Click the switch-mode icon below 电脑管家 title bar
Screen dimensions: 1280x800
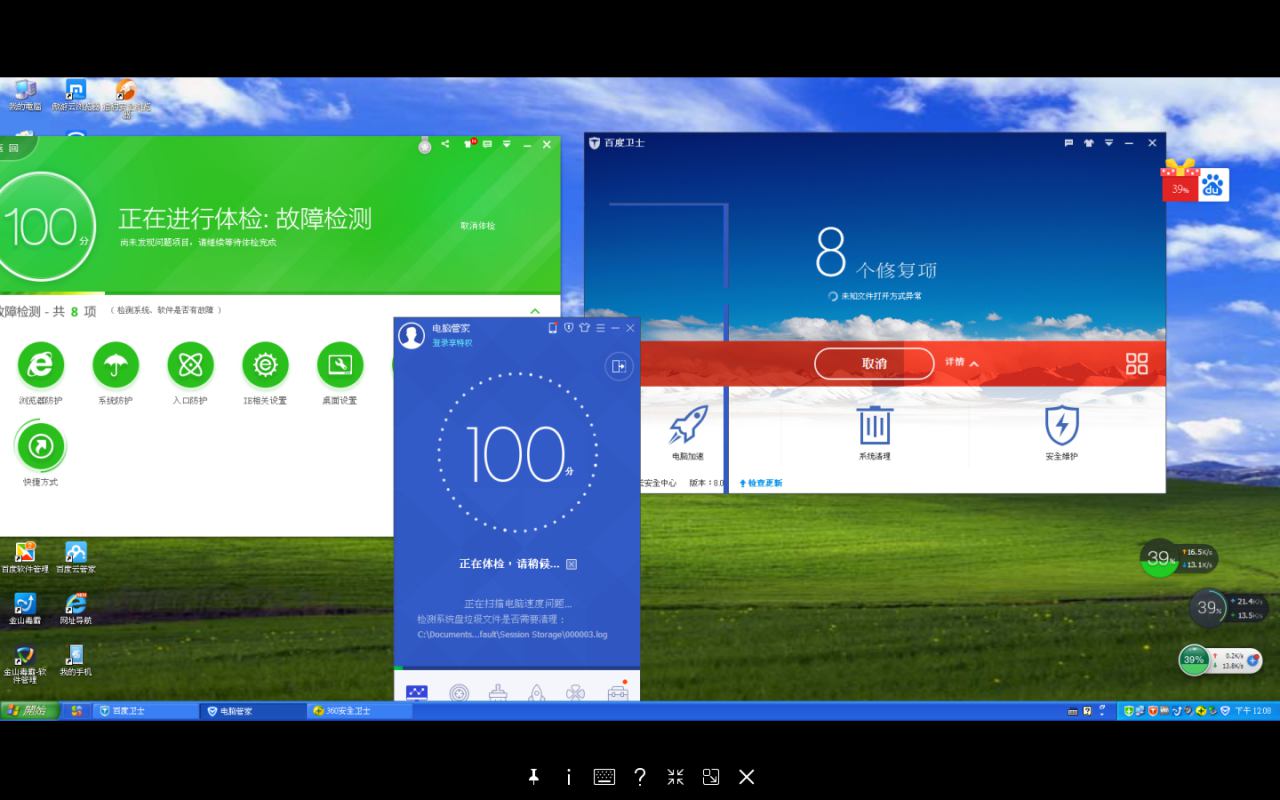619,366
